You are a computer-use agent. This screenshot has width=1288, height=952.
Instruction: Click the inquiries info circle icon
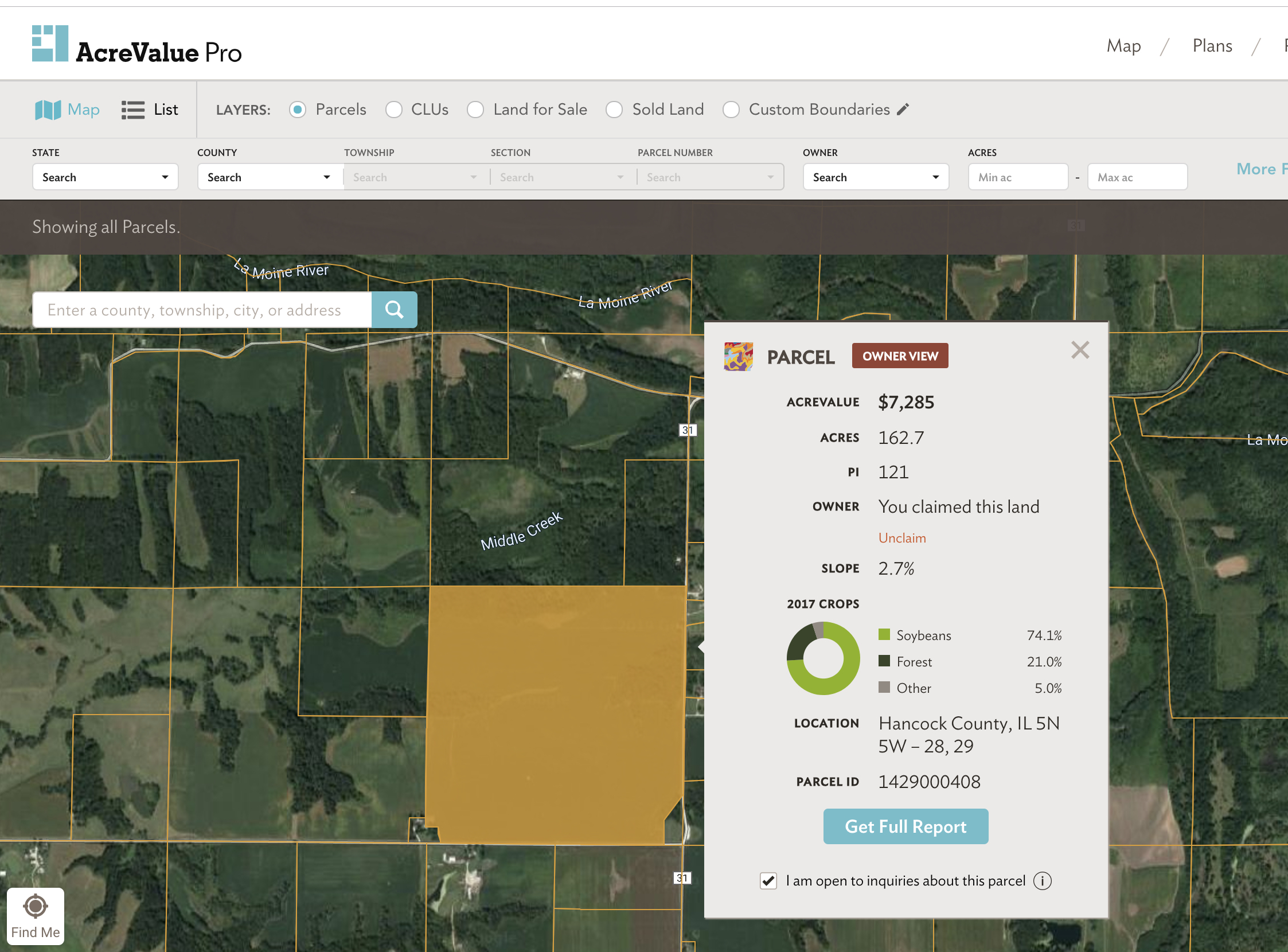pos(1042,880)
